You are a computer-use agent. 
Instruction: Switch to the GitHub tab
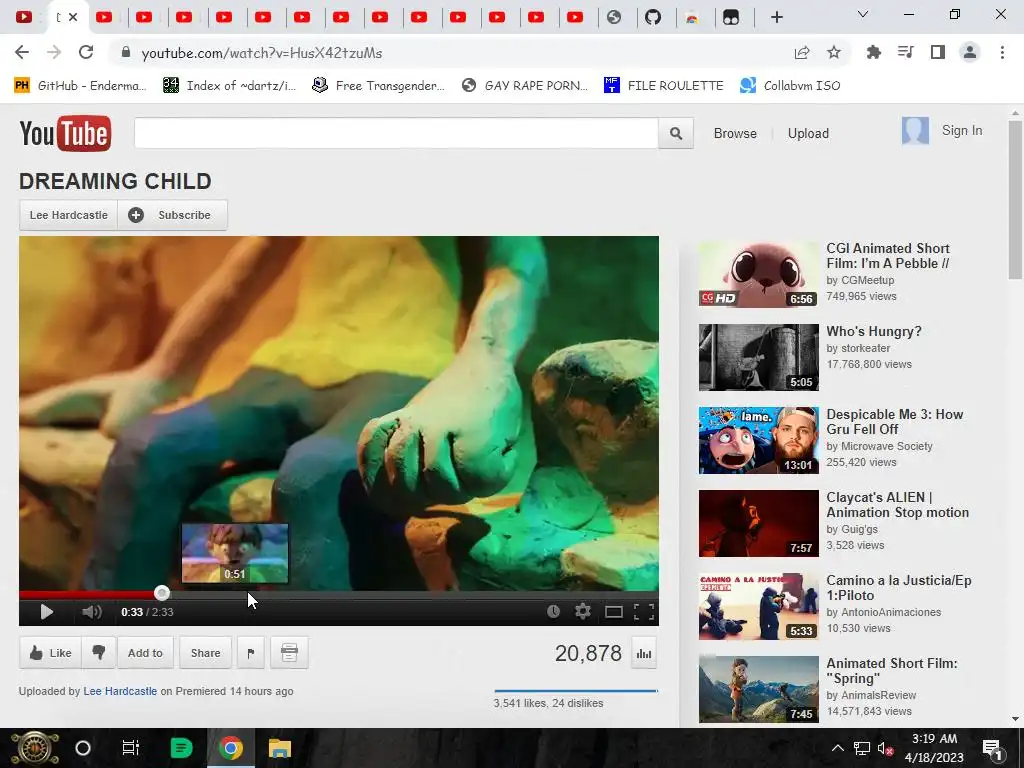pyautogui.click(x=653, y=17)
